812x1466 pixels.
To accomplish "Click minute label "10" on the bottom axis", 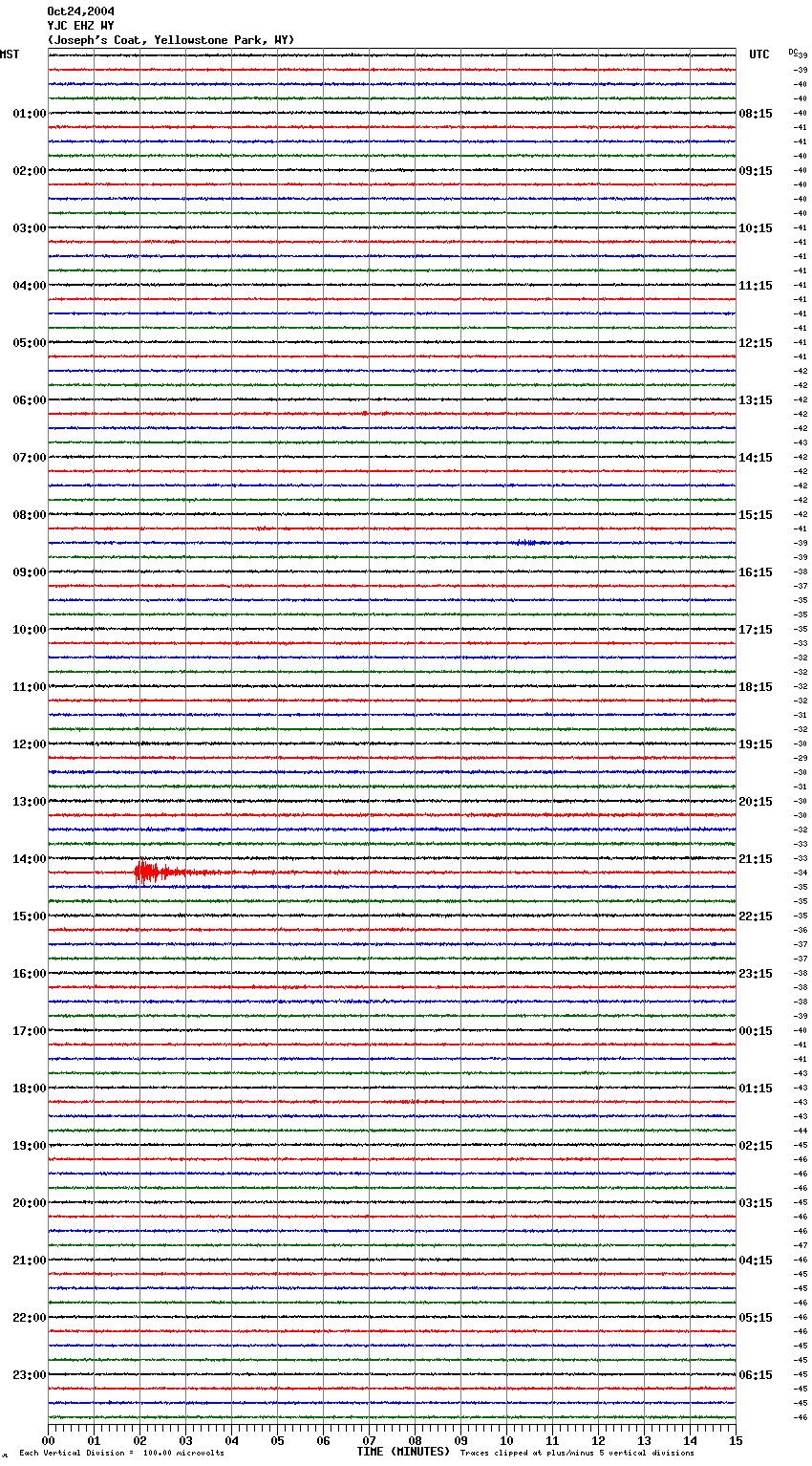I will (506, 1440).
